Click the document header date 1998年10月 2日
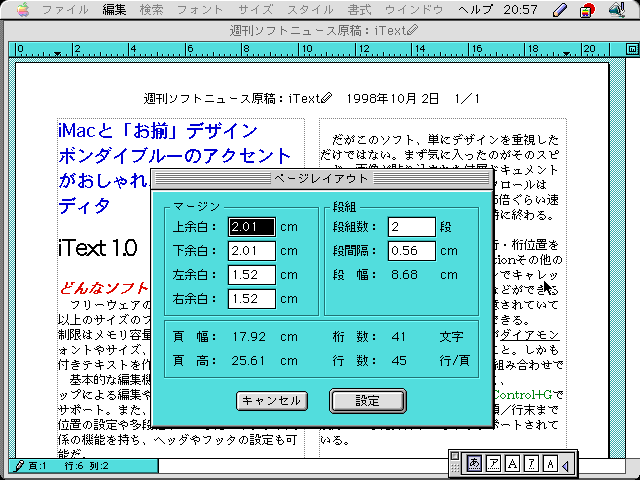This screenshot has width=640, height=480. pos(392,98)
